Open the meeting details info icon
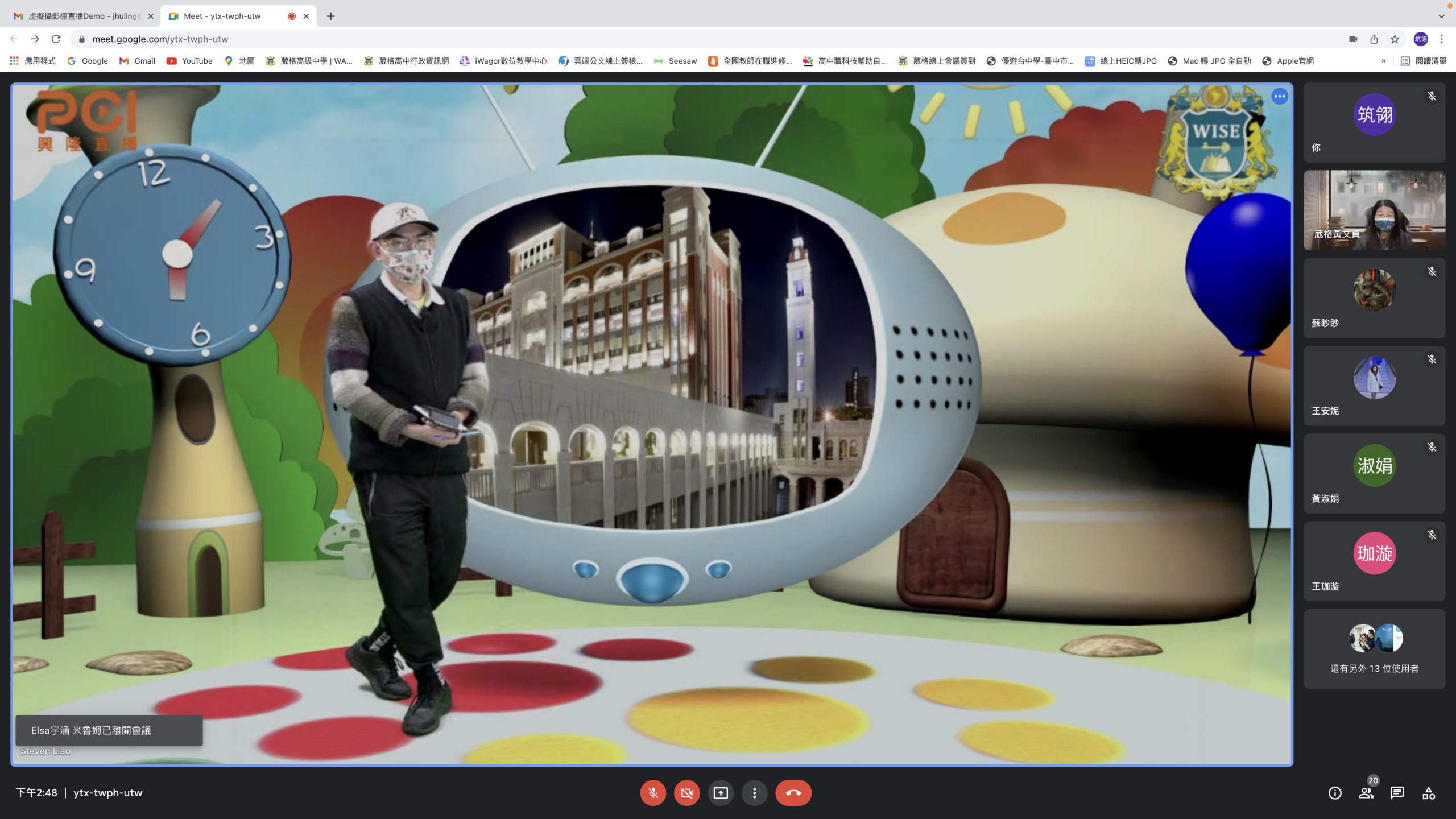Screen dimensions: 1456x819 click(x=1335, y=793)
